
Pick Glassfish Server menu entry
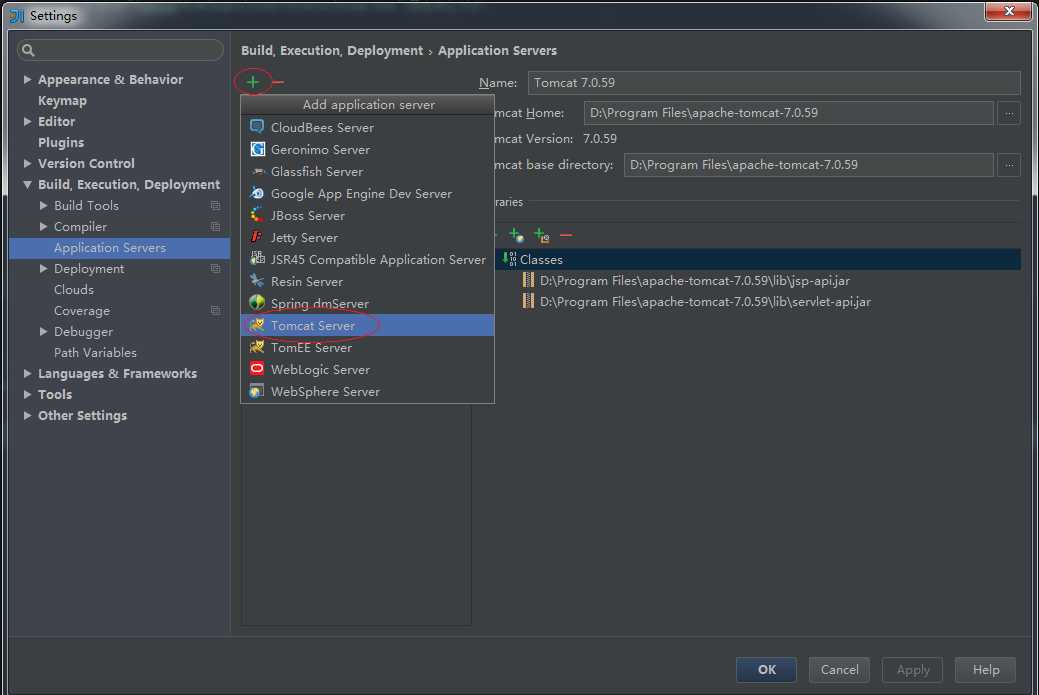[x=367, y=171]
